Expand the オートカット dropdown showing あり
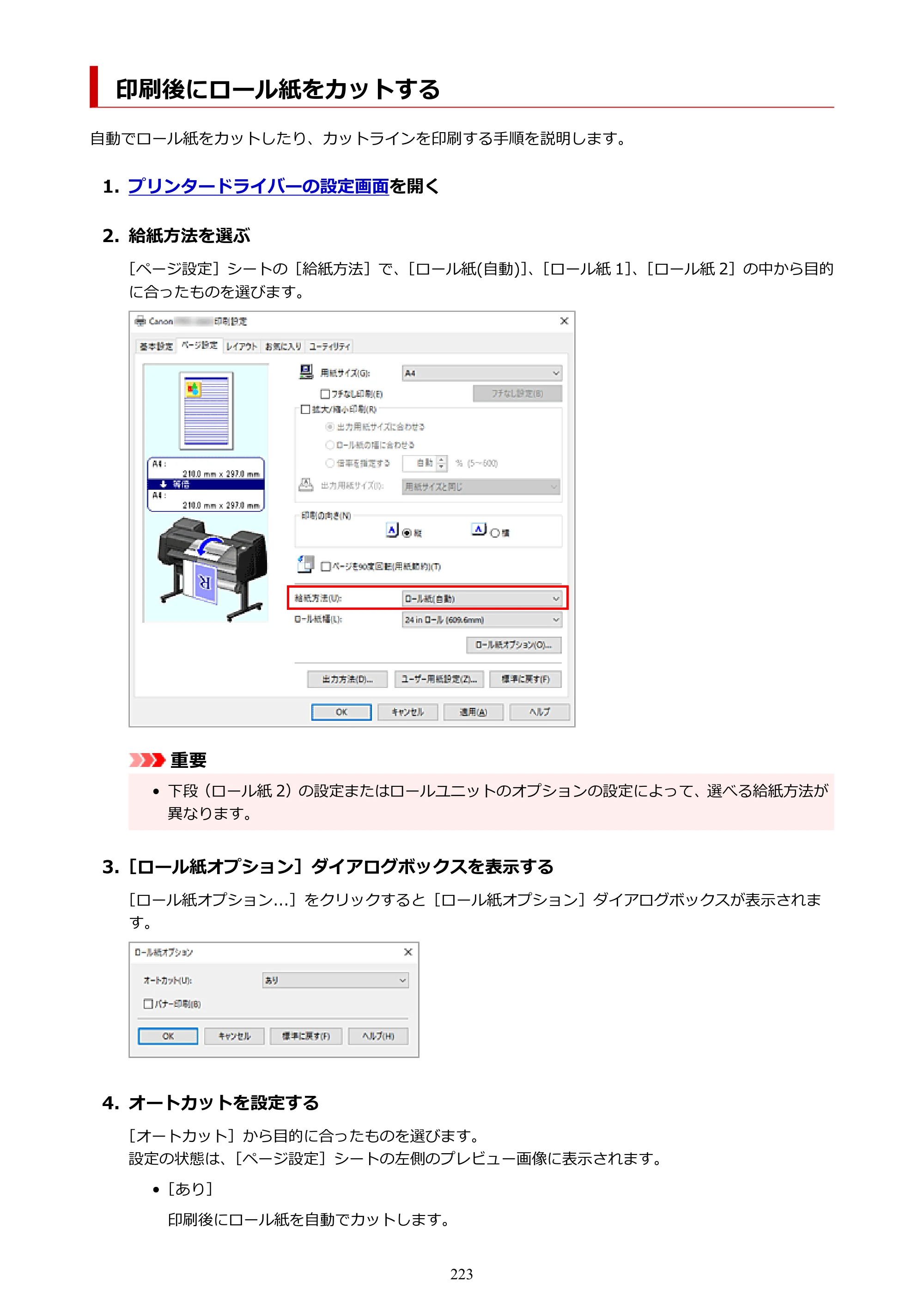The width and height of the screenshot is (924, 1307). [335, 980]
